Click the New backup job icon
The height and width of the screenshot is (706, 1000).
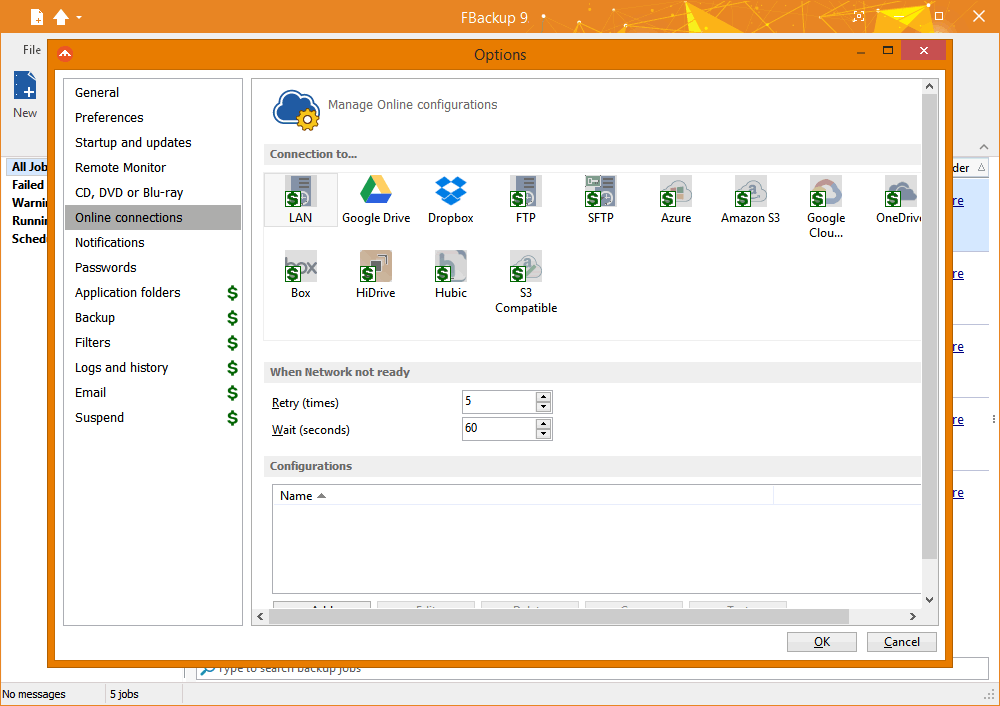(x=25, y=94)
